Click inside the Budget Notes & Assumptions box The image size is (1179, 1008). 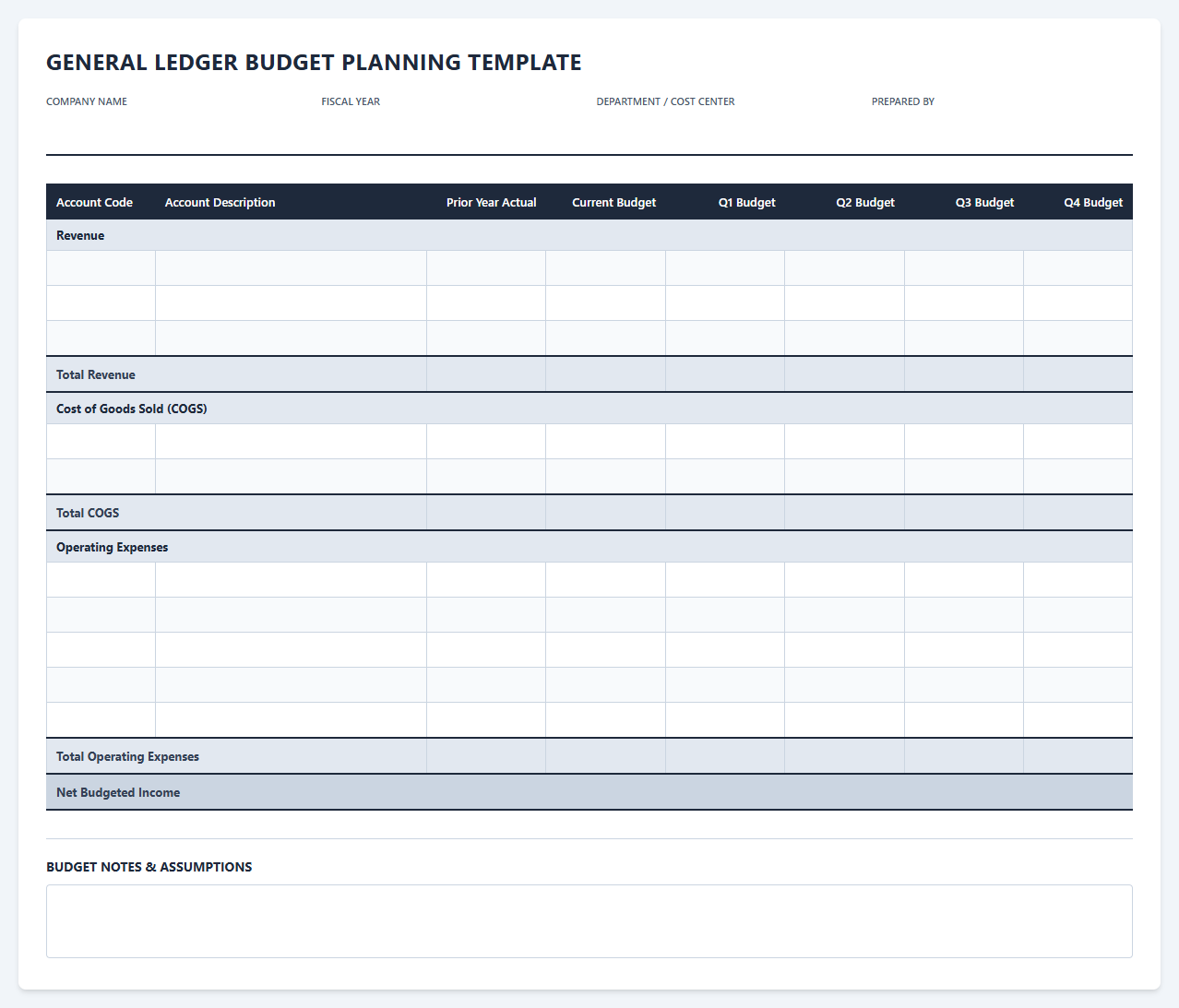click(x=589, y=921)
